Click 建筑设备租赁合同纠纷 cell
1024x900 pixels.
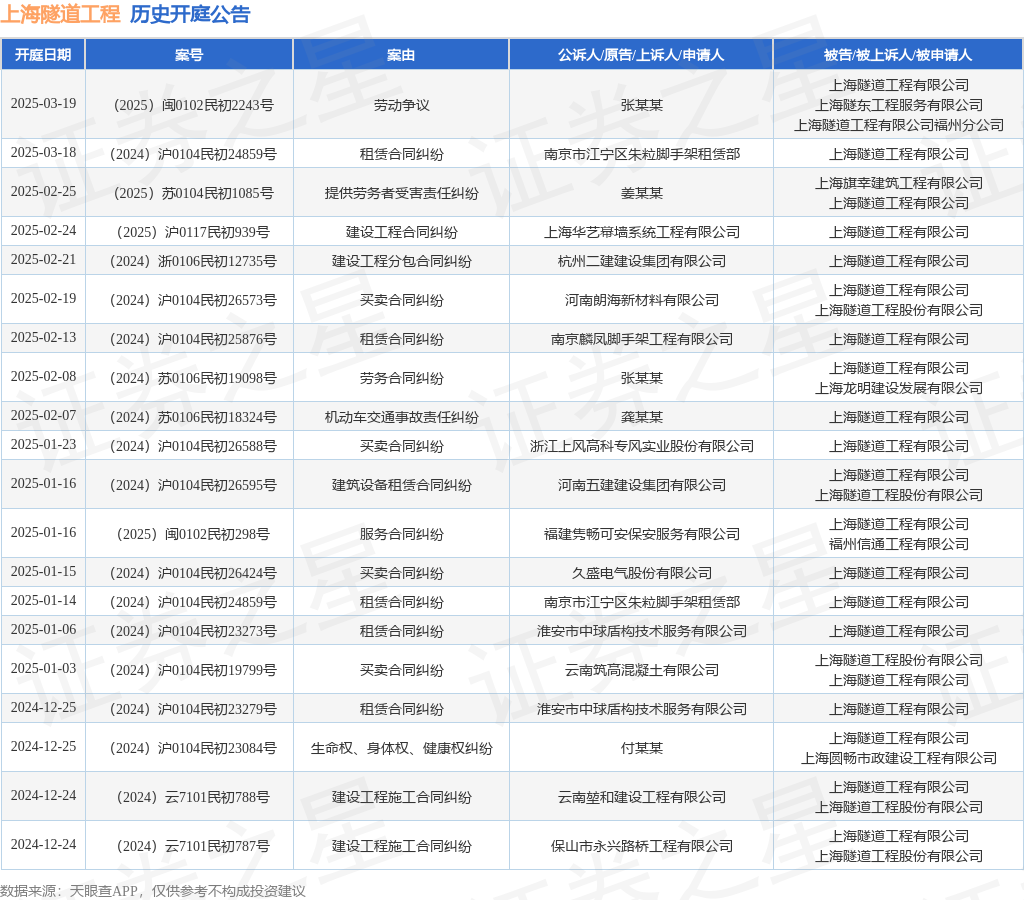(401, 485)
